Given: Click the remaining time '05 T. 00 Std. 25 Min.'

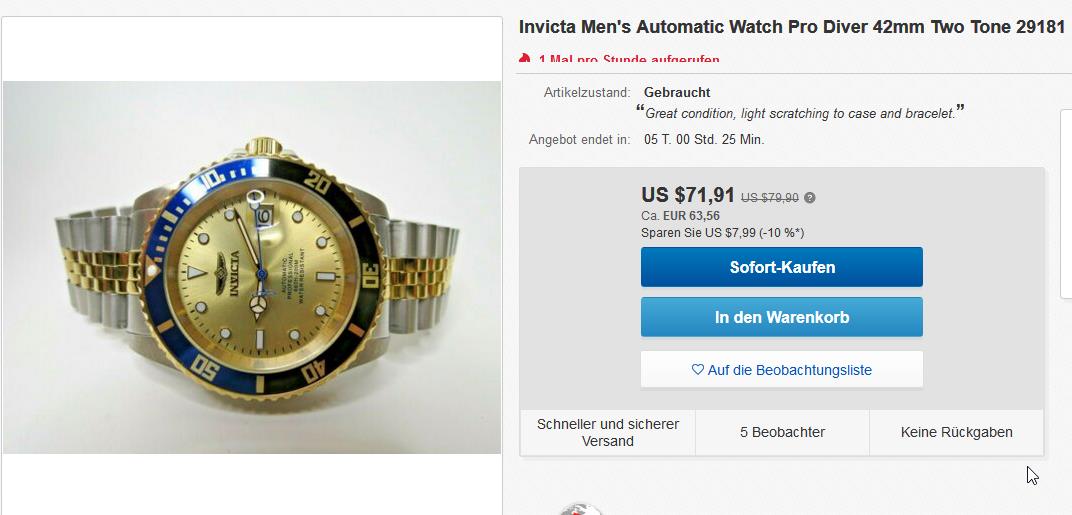Looking at the screenshot, I should (x=704, y=140).
